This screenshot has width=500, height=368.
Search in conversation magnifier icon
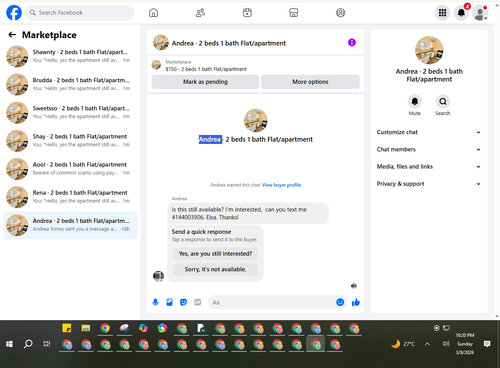click(x=443, y=101)
